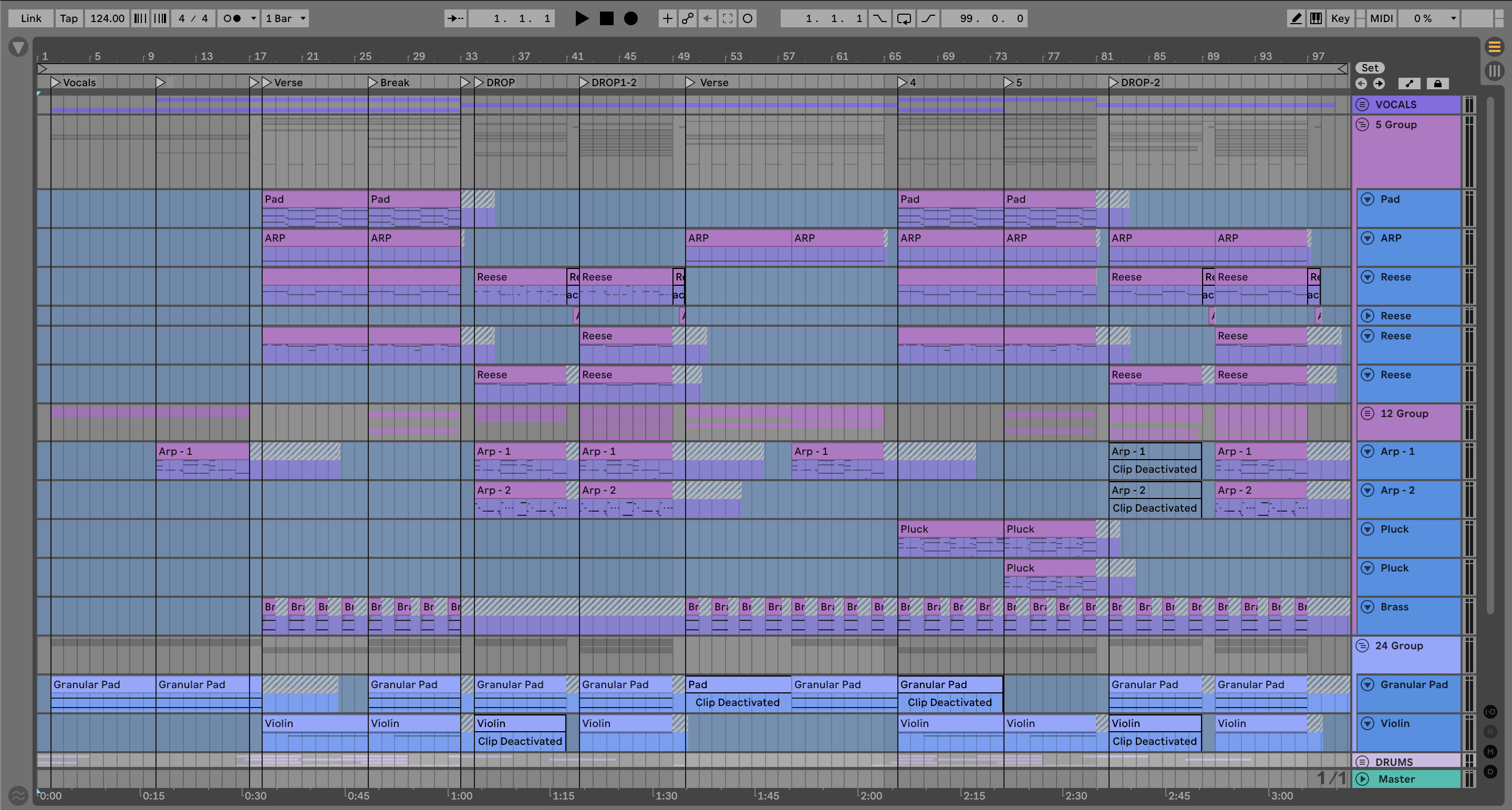
Task: Open the 1 Bar quantization dropdown
Action: pyautogui.click(x=285, y=18)
